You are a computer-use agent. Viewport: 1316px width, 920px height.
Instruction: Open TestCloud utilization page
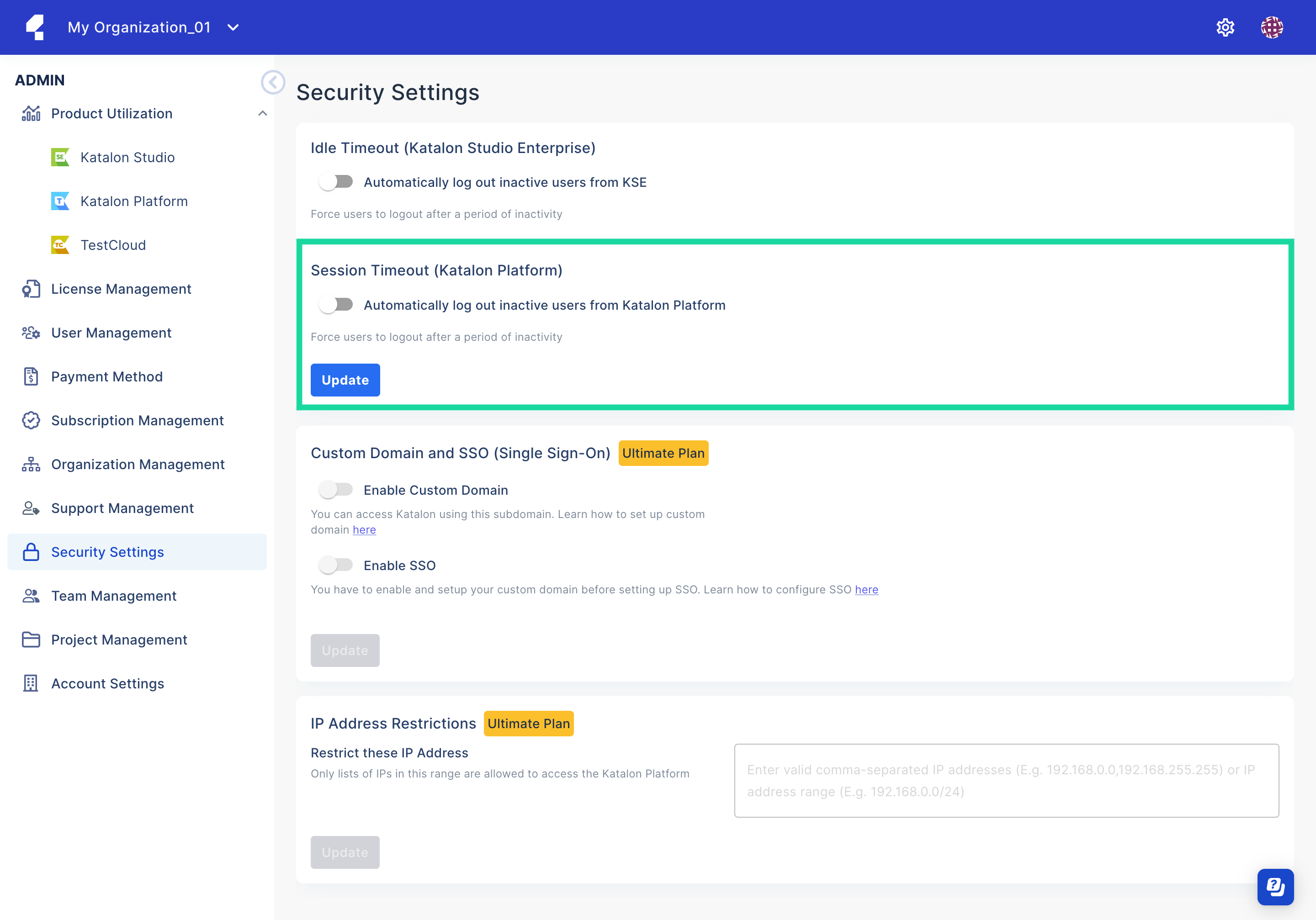click(x=113, y=244)
